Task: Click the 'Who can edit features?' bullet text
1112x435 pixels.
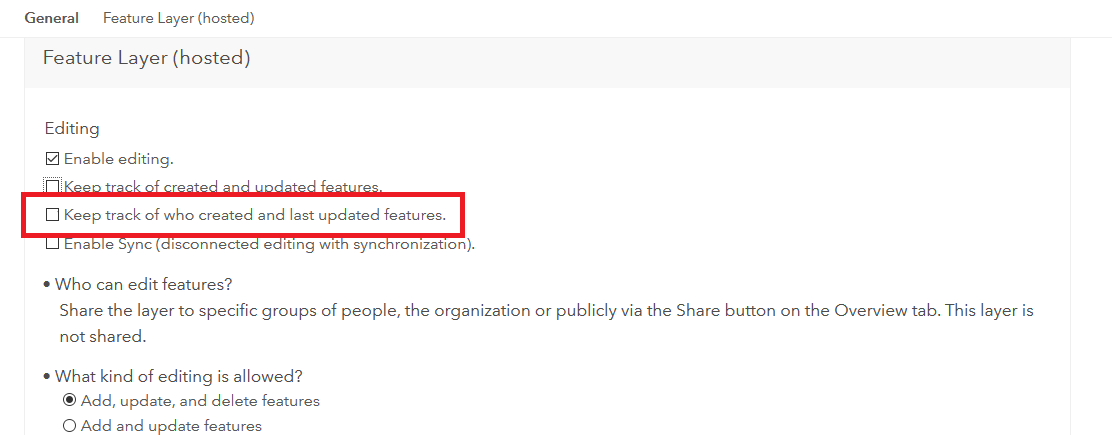Action: pos(143,284)
